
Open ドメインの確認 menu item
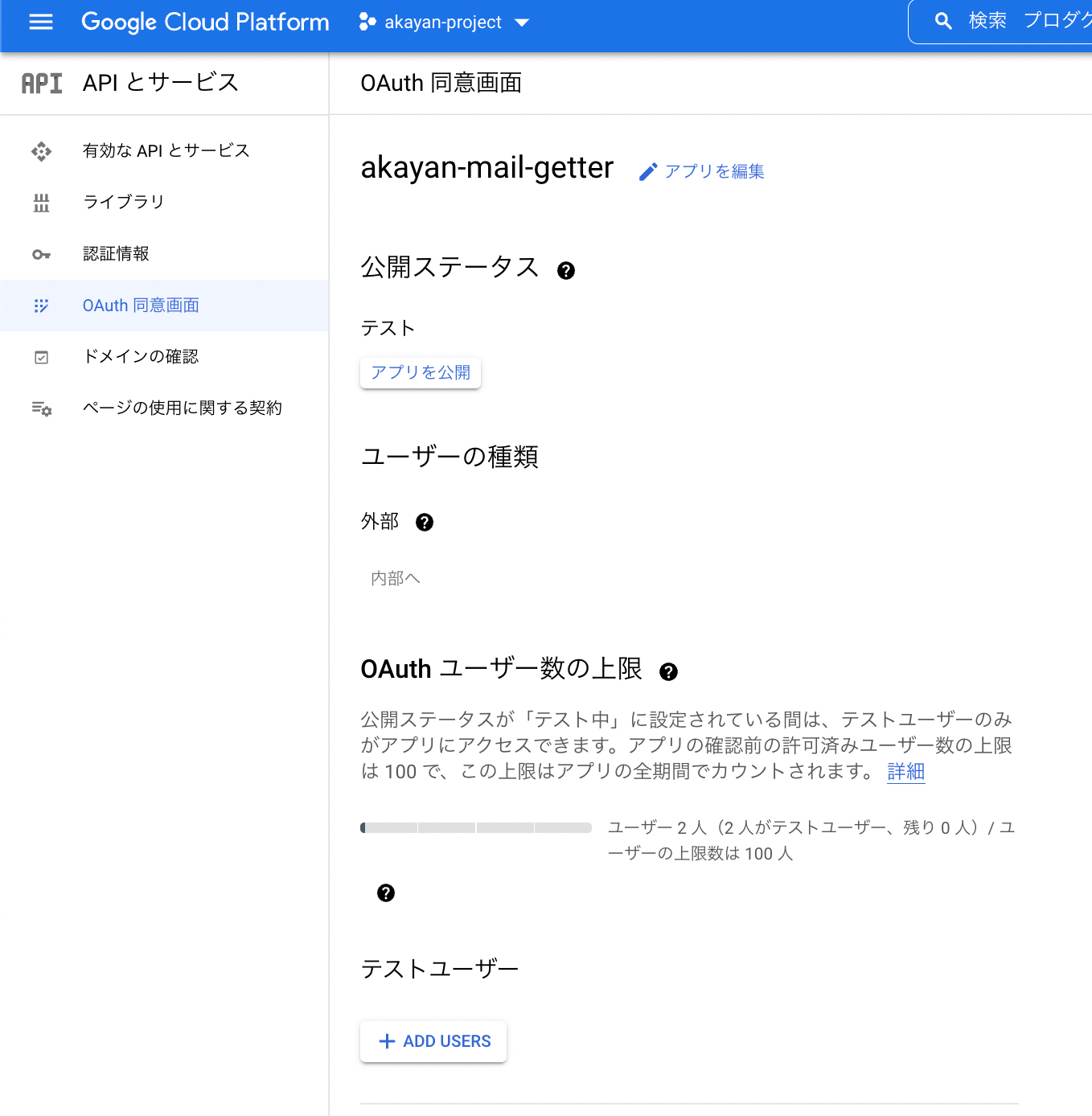click(164, 357)
